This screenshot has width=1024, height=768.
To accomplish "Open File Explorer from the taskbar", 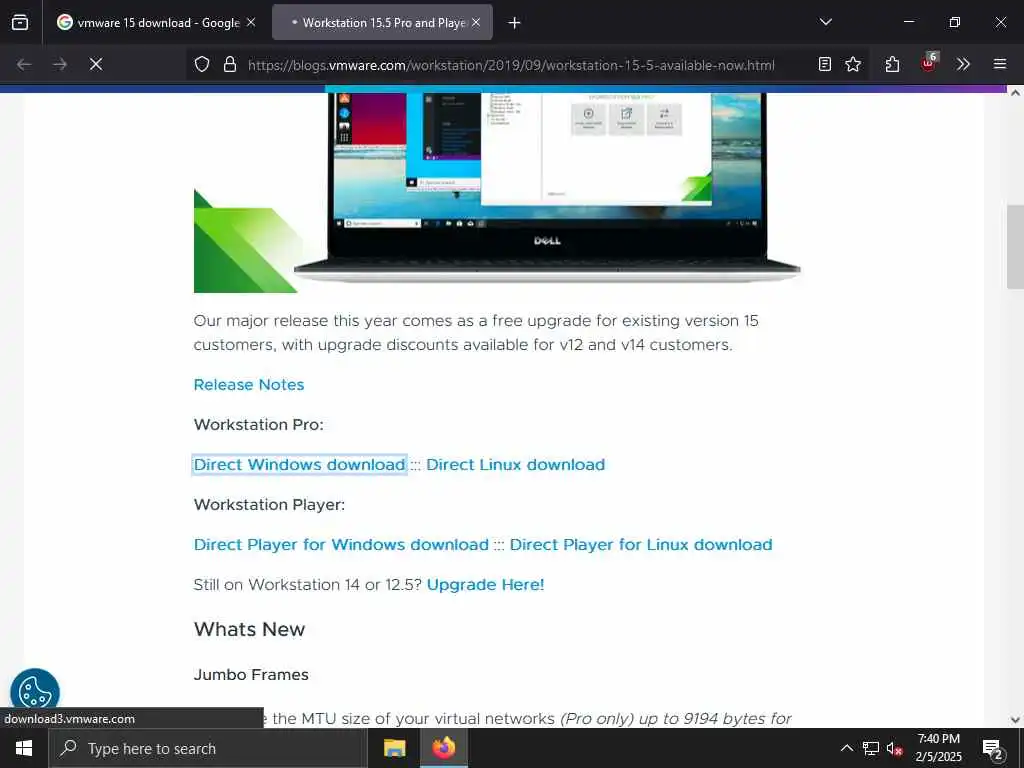I will click(x=394, y=748).
